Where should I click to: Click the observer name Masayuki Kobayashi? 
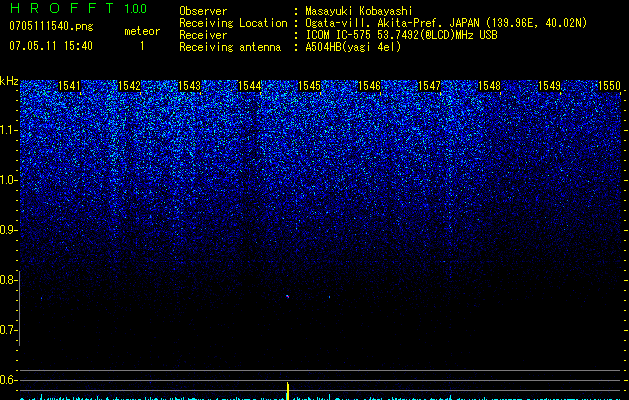(359, 11)
